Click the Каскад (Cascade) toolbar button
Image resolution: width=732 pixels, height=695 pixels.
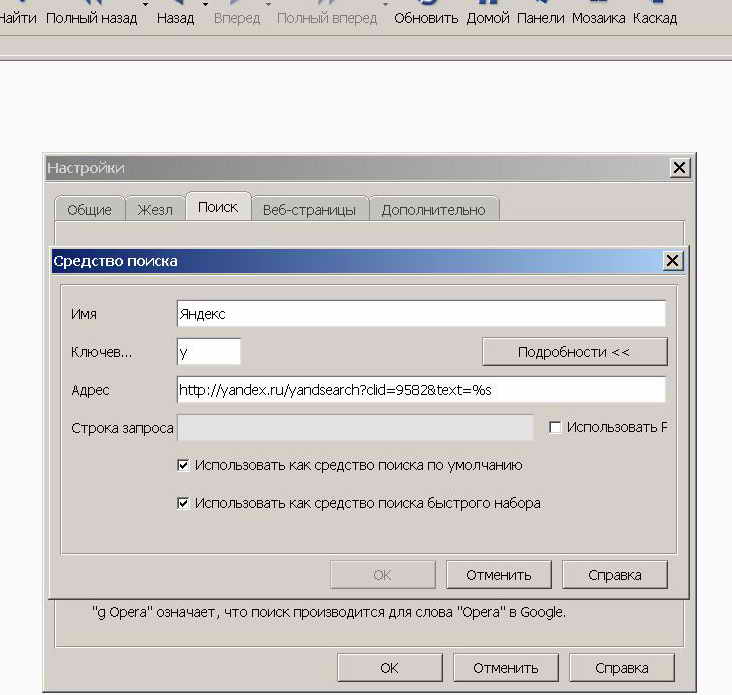(x=655, y=18)
